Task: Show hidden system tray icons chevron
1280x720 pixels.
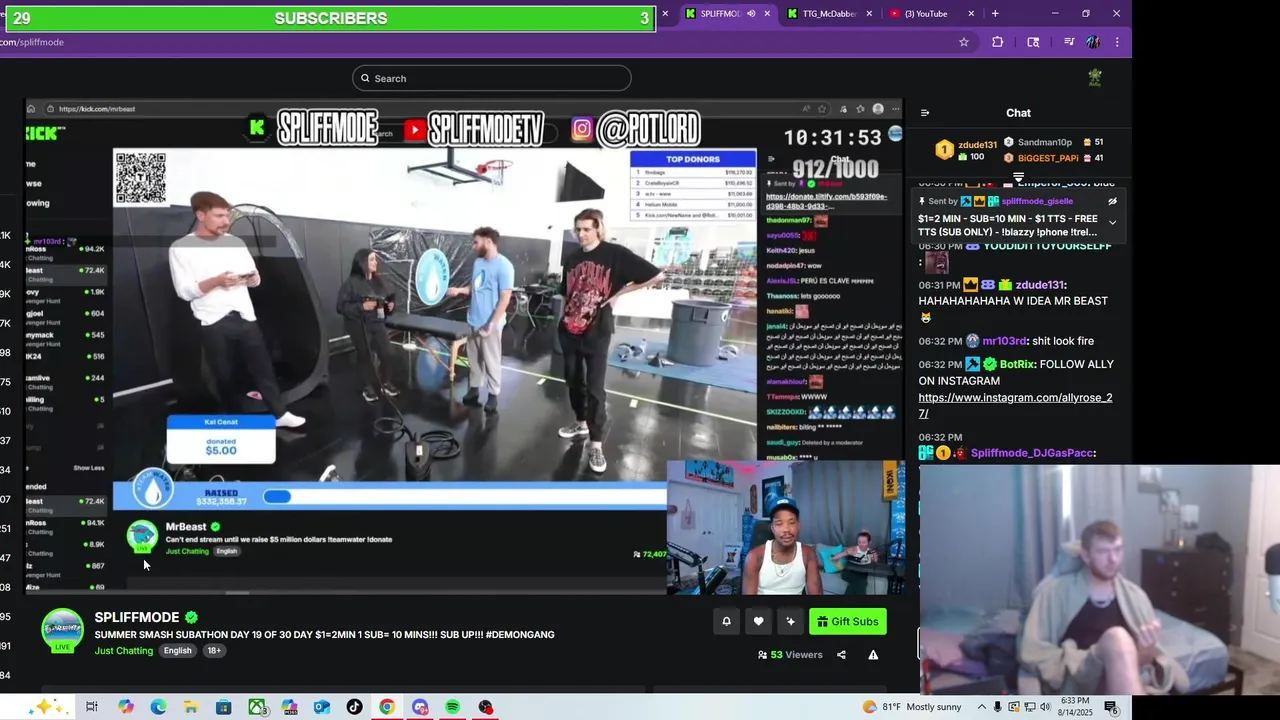Action: click(x=982, y=707)
